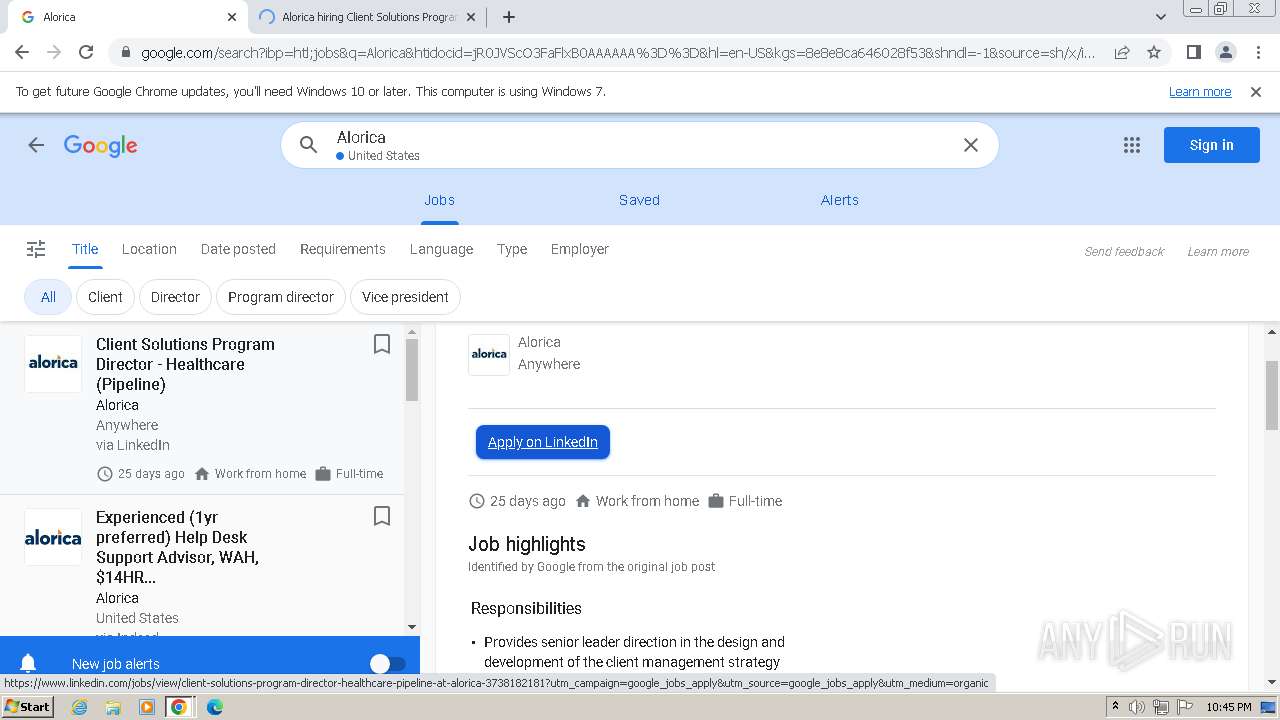Close the Alorica hiring Client Solutions tab
The width and height of the screenshot is (1280, 720).
click(x=472, y=17)
